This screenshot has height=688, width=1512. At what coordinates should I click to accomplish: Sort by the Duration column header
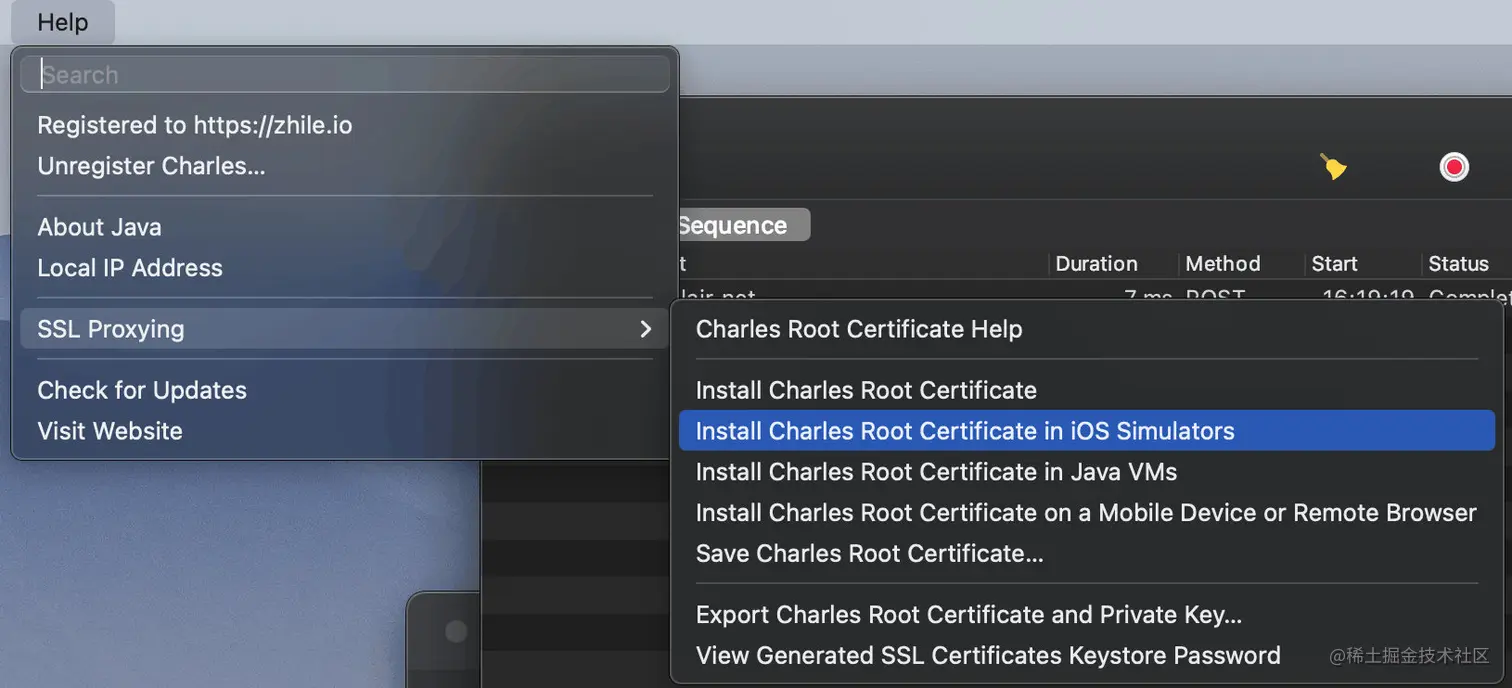point(1096,264)
